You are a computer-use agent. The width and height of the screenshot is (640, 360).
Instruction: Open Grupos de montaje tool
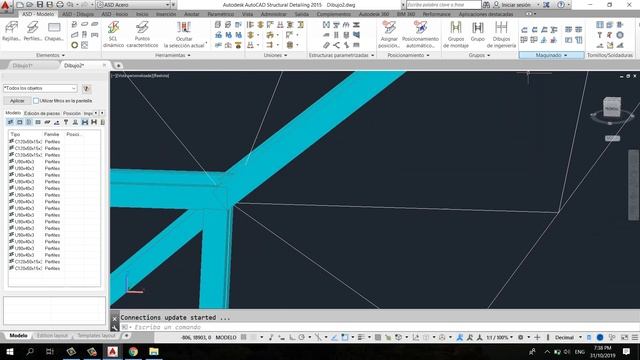pyautogui.click(x=456, y=35)
